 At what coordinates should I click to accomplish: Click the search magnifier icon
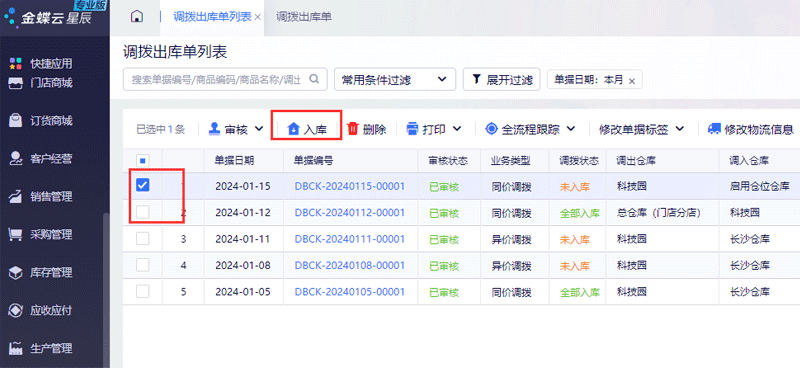pos(314,79)
